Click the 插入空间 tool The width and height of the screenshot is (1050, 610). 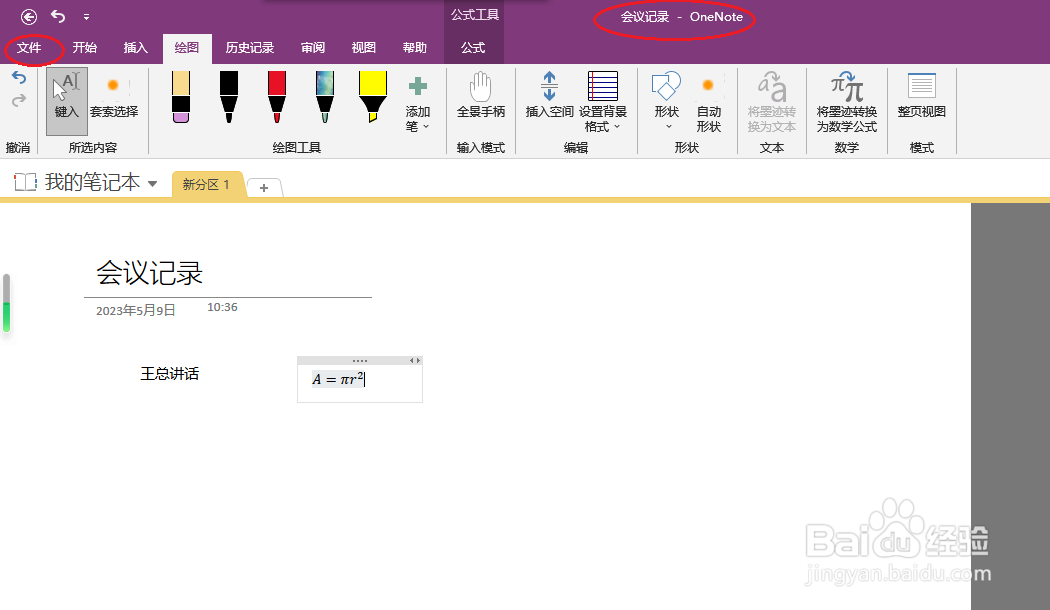click(549, 96)
